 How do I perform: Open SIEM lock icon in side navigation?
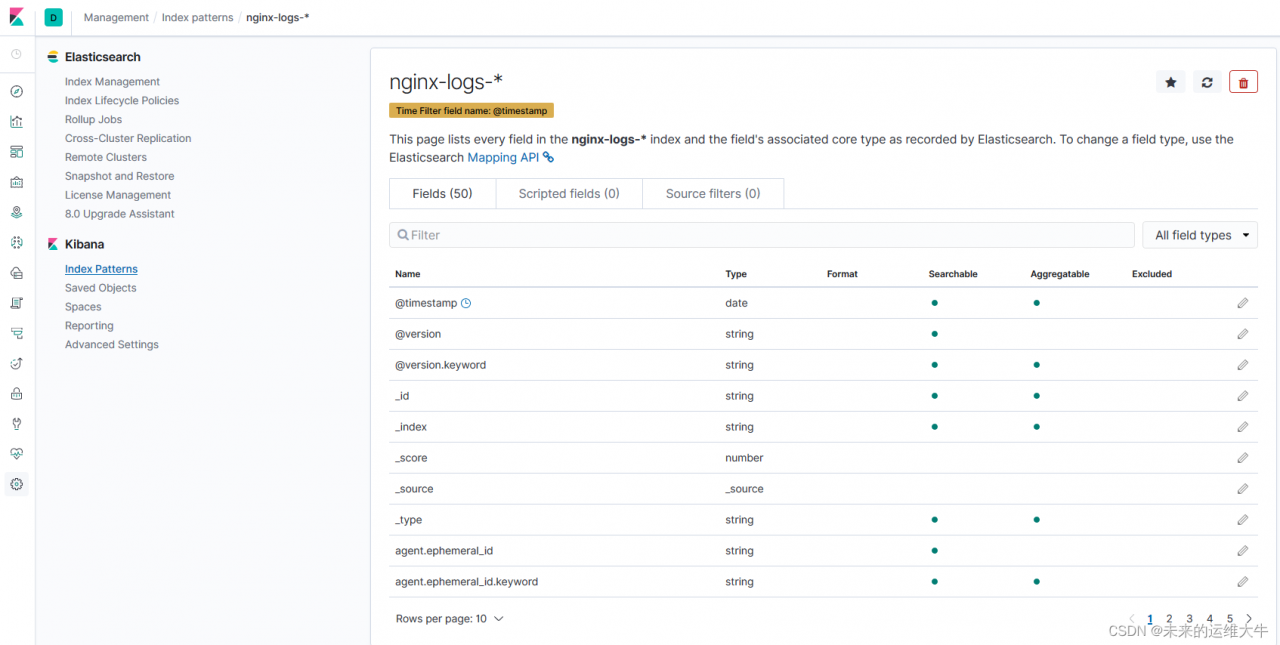point(16,394)
